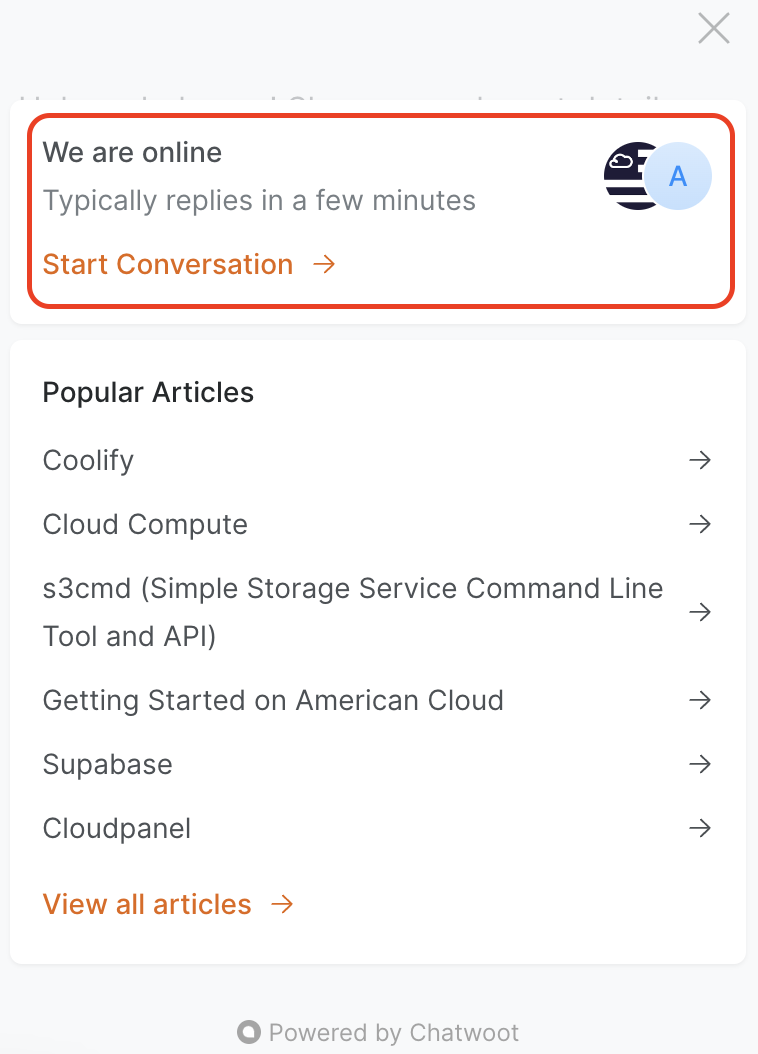Open the Cloudpanel article
758x1054 pixels.
click(117, 828)
